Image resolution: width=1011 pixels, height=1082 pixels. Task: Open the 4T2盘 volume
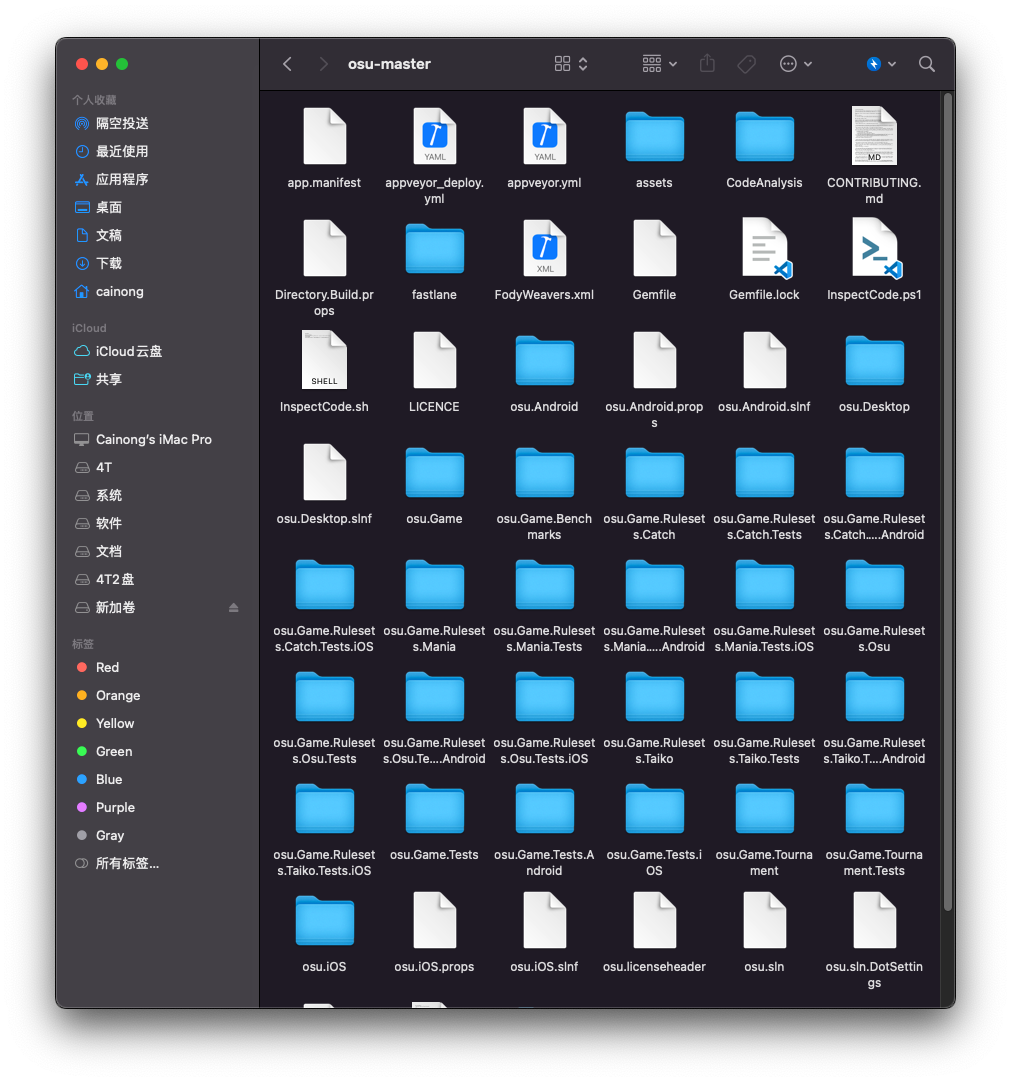click(157, 579)
